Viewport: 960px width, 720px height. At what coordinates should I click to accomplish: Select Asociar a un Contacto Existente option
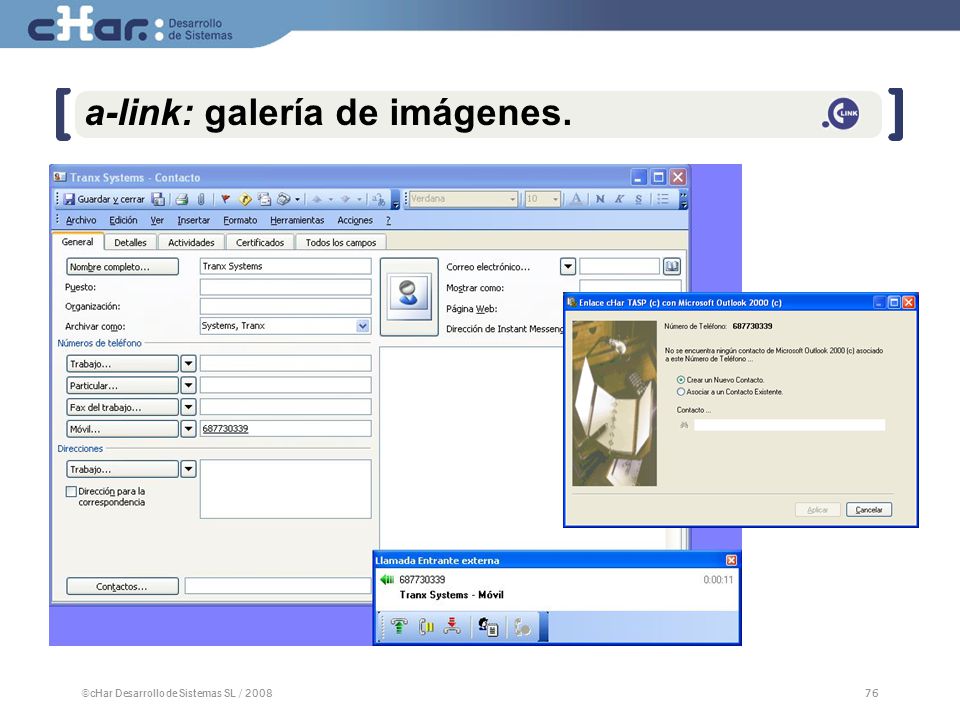[x=680, y=392]
